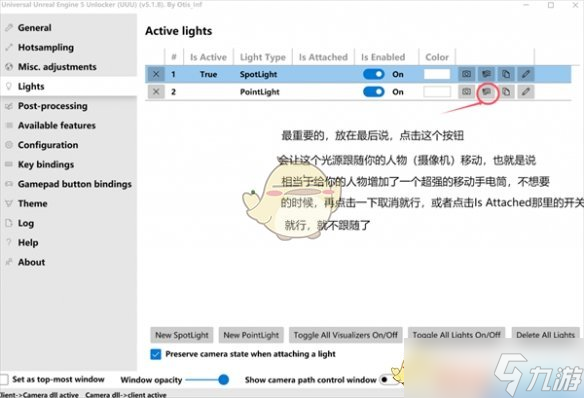
Task: Delete the PointLight row 2 with X button
Action: pyautogui.click(x=156, y=92)
